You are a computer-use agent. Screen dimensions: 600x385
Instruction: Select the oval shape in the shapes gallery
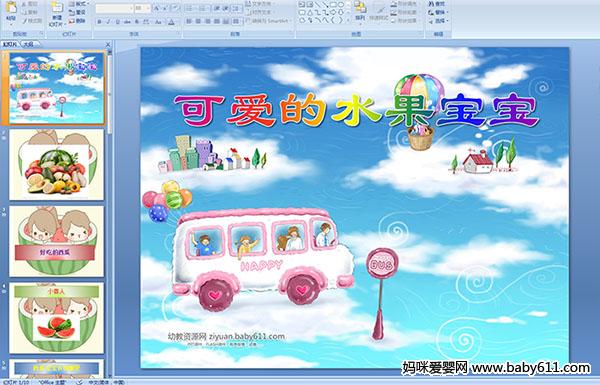click(x=342, y=5)
